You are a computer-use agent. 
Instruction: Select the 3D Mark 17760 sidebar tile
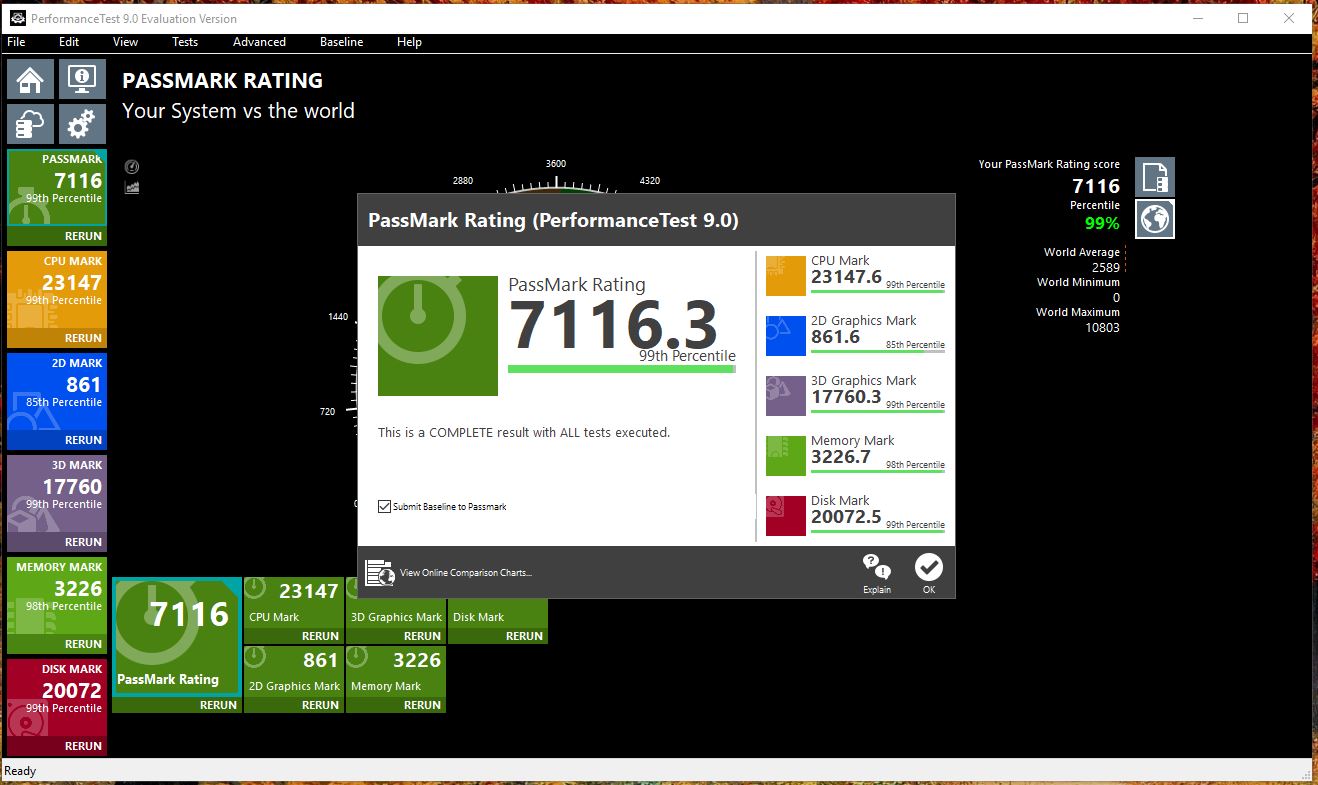pyautogui.click(x=57, y=494)
